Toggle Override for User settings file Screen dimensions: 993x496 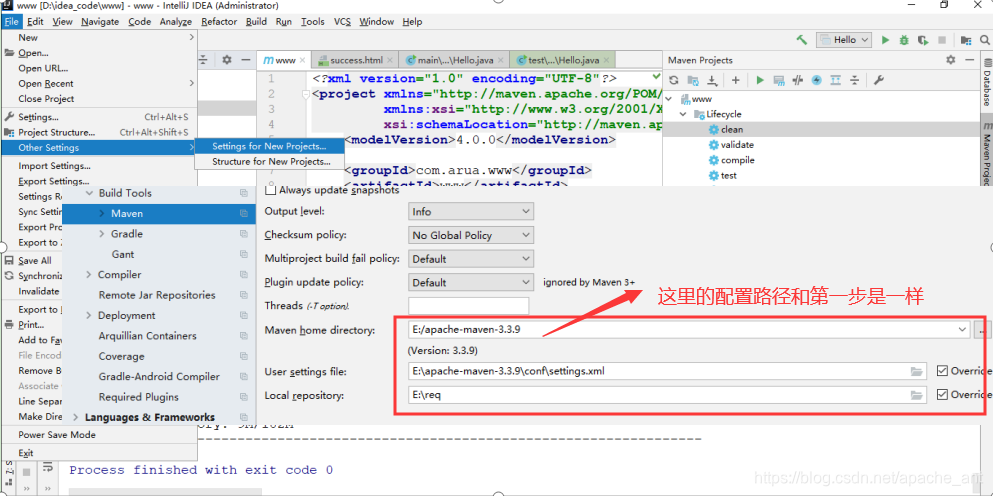[942, 371]
